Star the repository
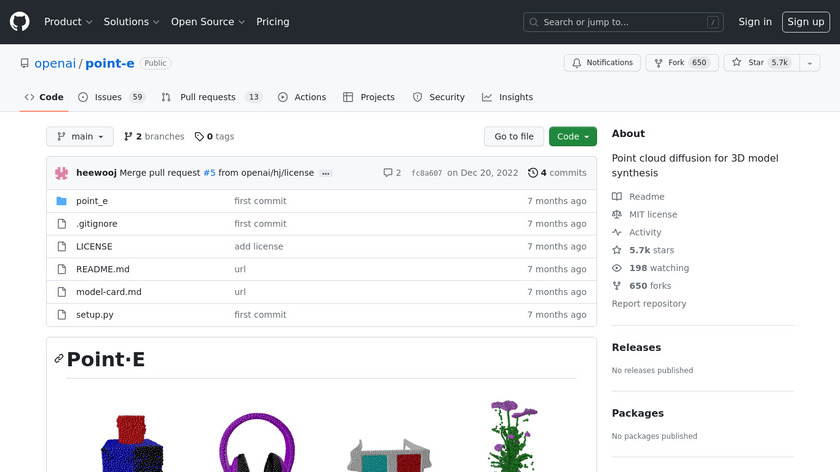 762,63
